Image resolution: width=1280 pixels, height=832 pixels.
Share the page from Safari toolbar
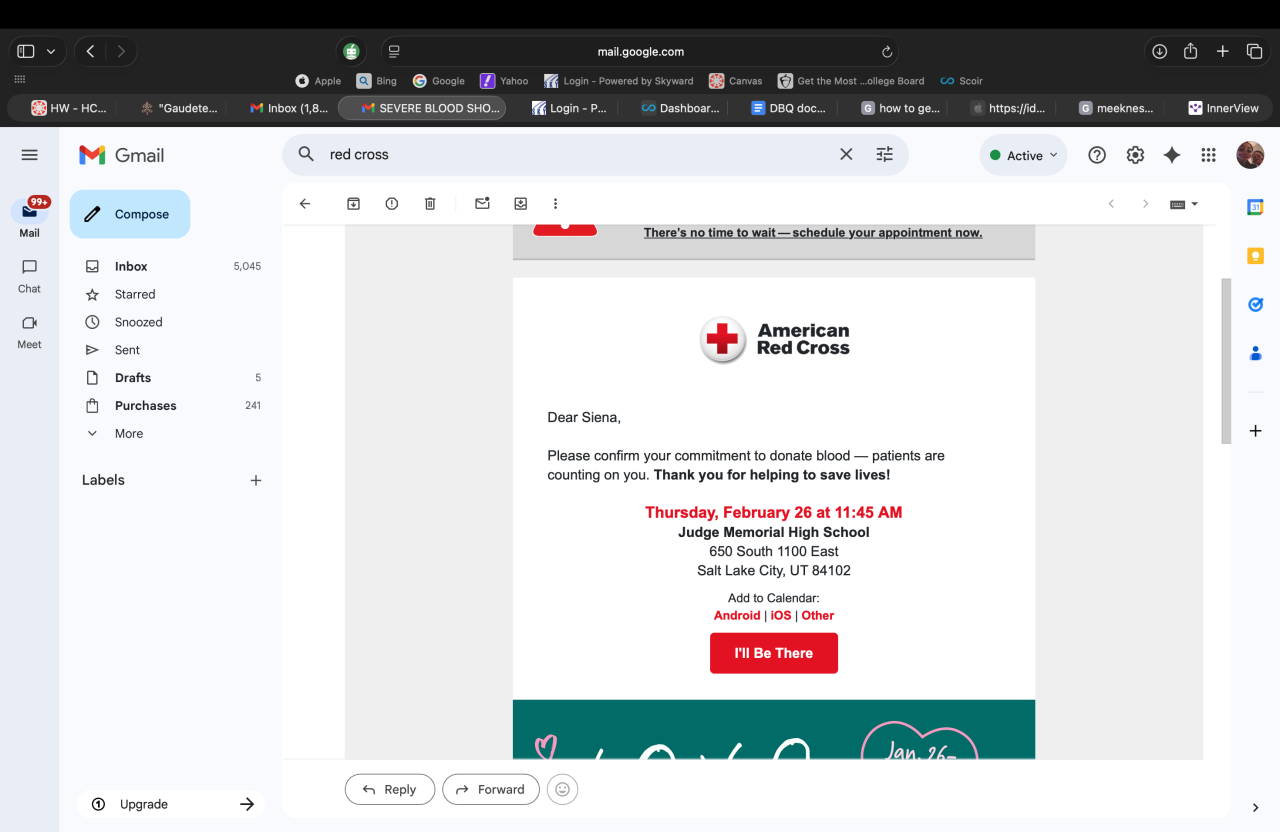tap(1191, 51)
